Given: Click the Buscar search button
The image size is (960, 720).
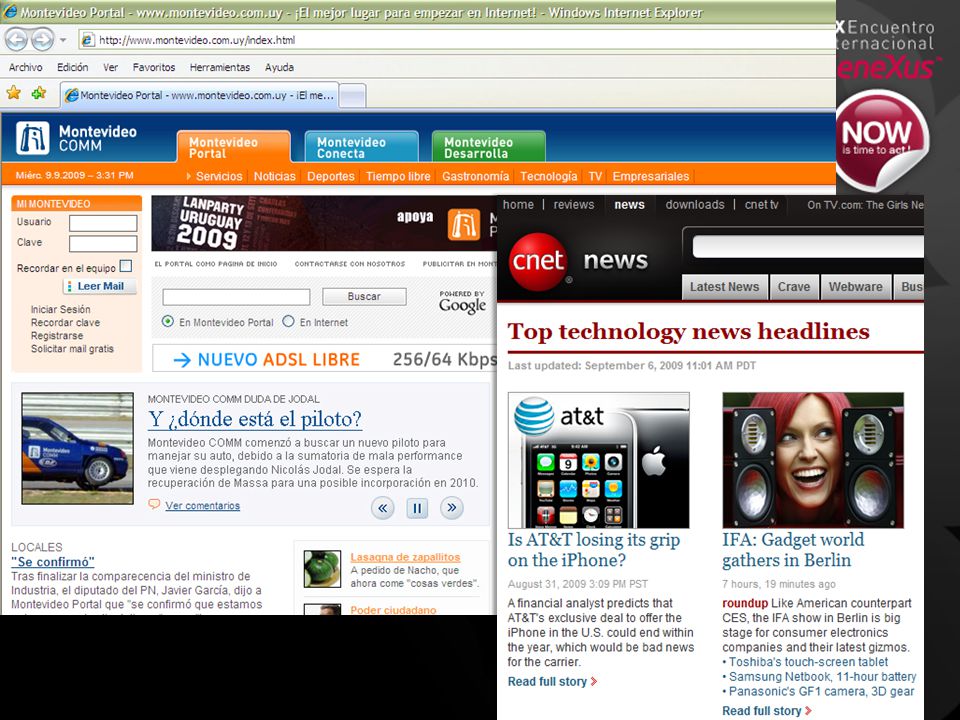Looking at the screenshot, I should [364, 296].
